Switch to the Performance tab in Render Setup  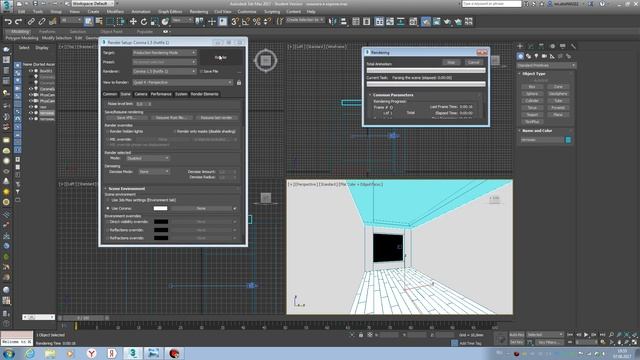tap(161, 94)
